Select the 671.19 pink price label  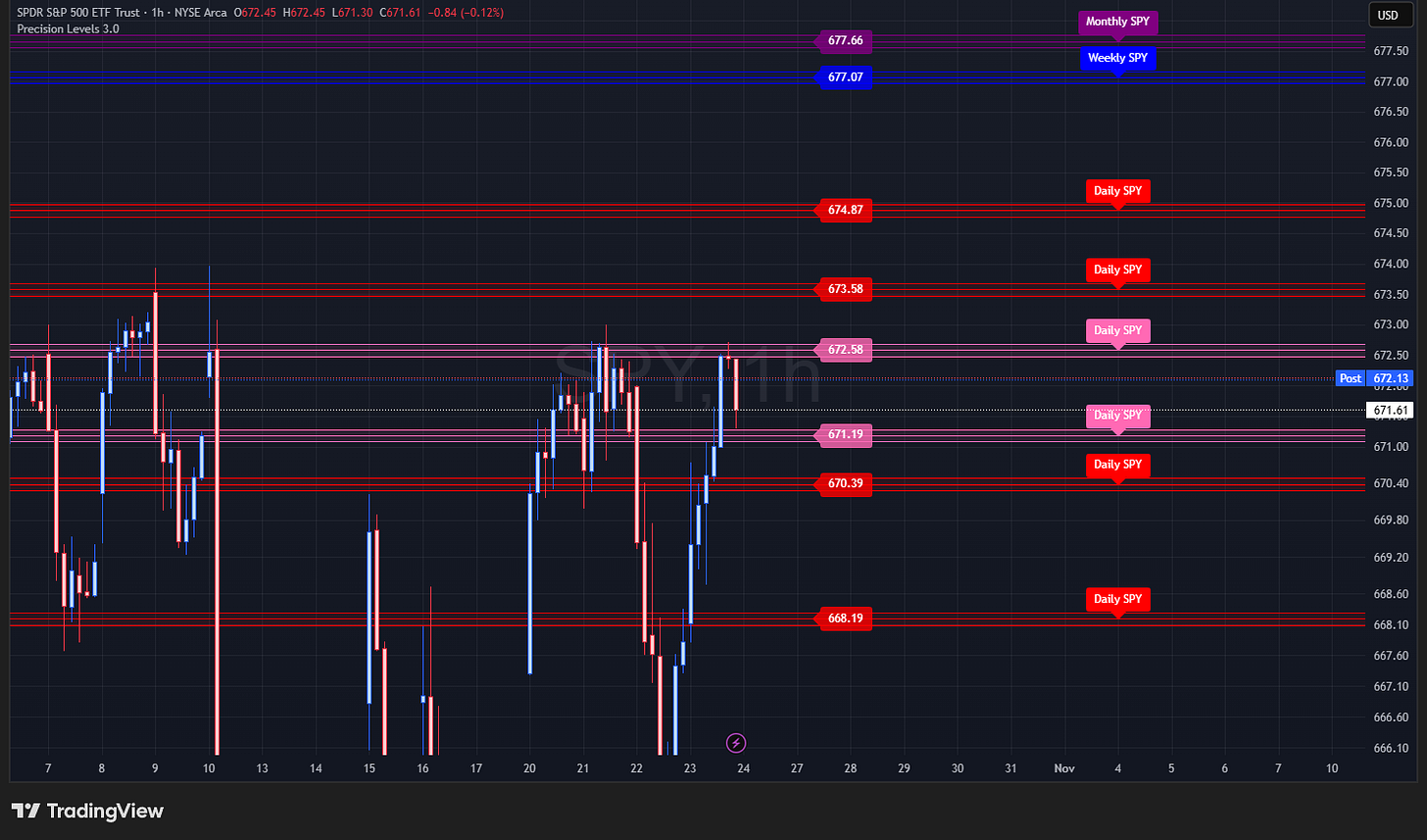click(844, 434)
